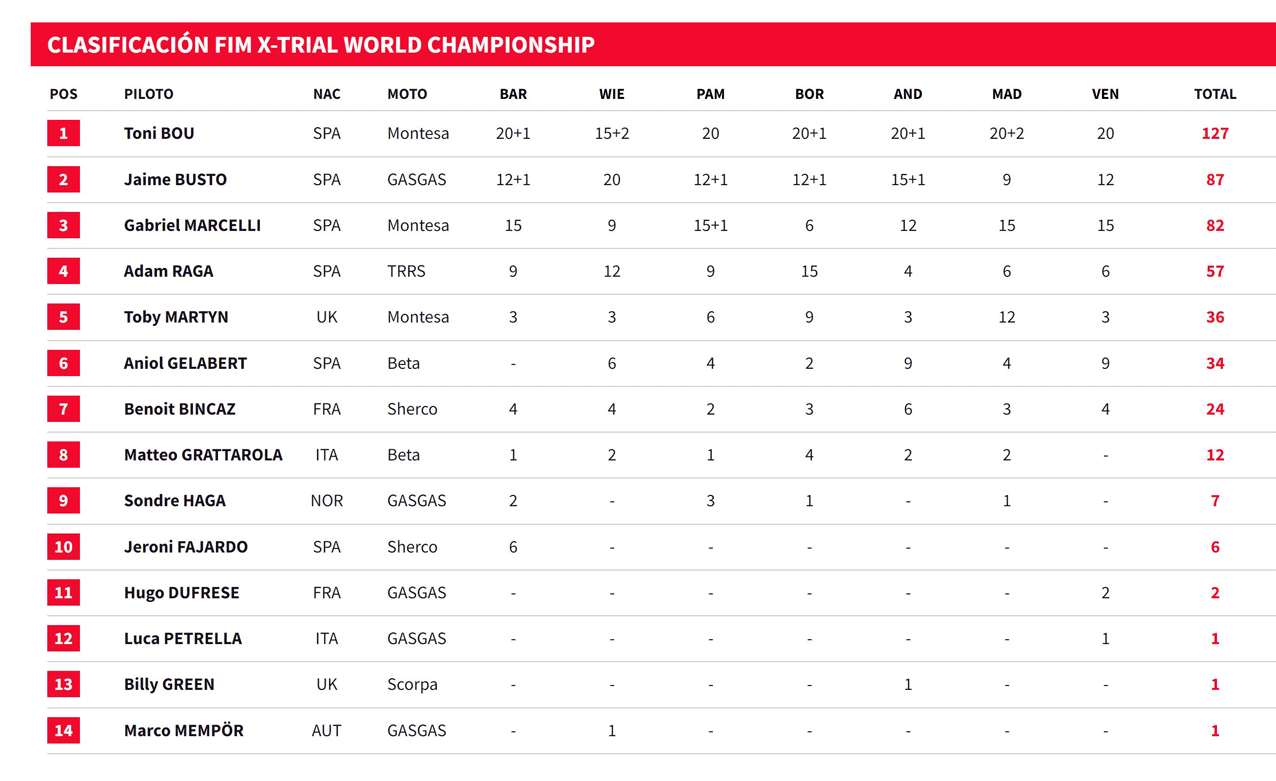Screen dimensions: 1276x781
Task: Select Gabriel MARCELLI in the standings
Action: [x=192, y=225]
